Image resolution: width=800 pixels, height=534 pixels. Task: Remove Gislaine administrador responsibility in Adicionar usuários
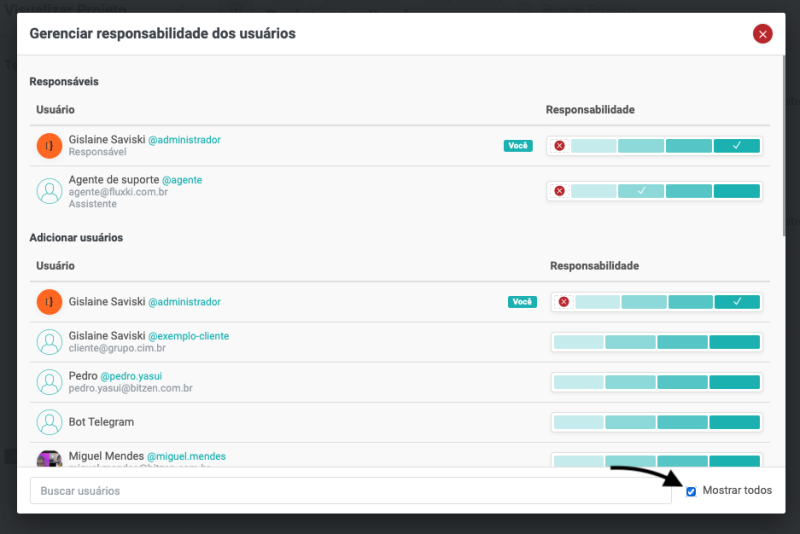564,302
